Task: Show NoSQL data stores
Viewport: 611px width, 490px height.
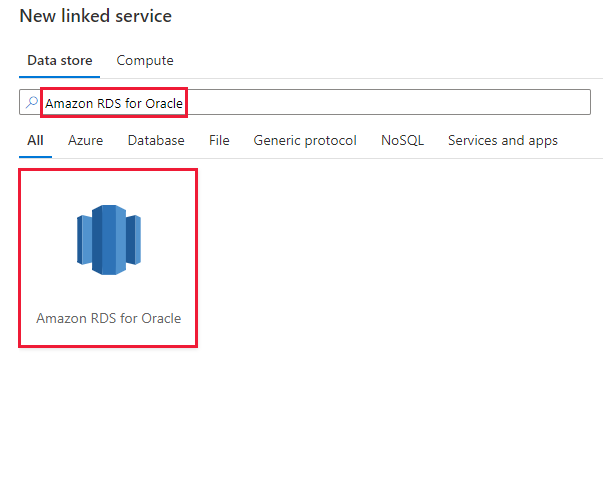Action: click(402, 141)
